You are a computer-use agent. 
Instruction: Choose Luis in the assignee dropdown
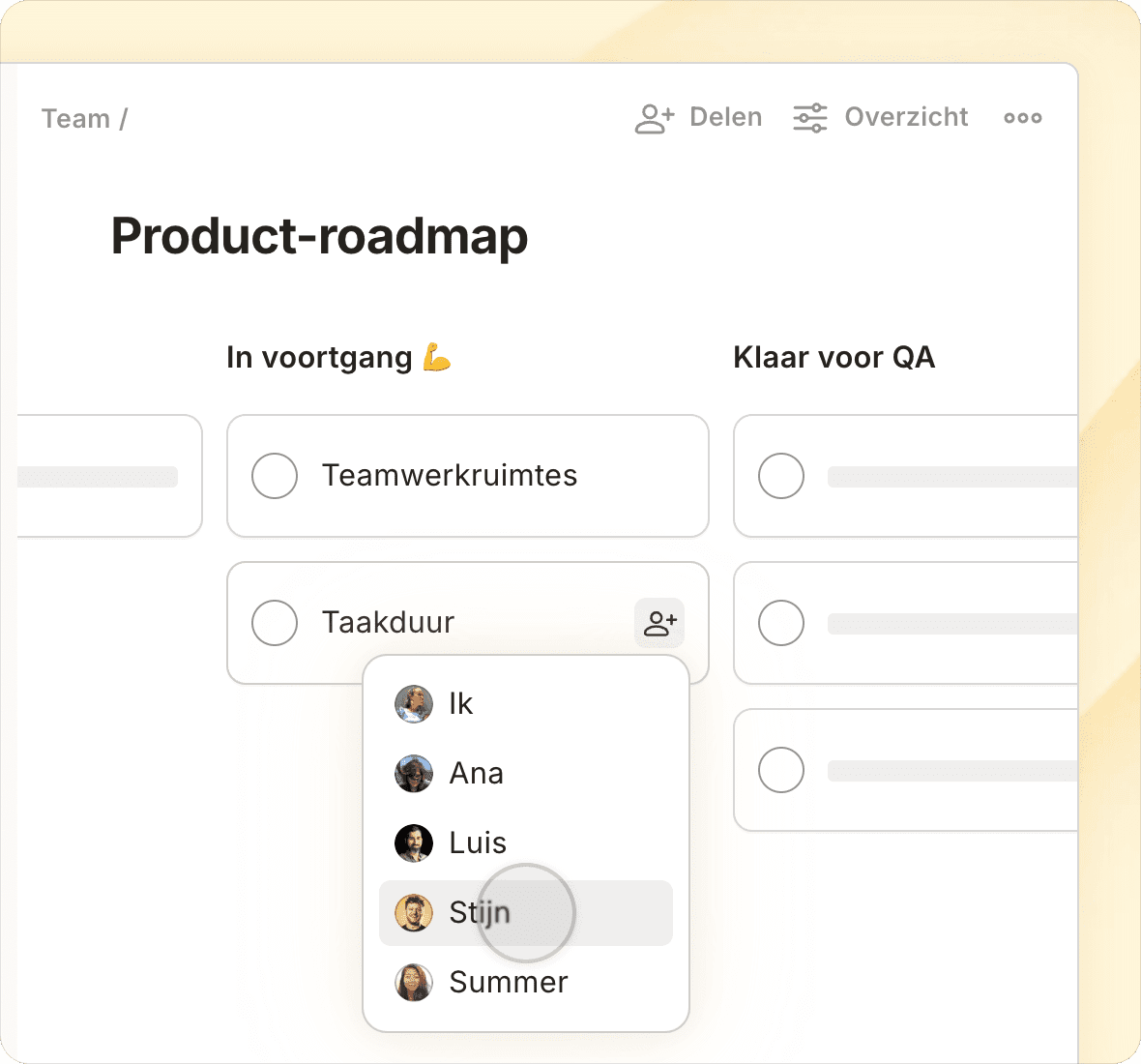pyautogui.click(x=478, y=842)
